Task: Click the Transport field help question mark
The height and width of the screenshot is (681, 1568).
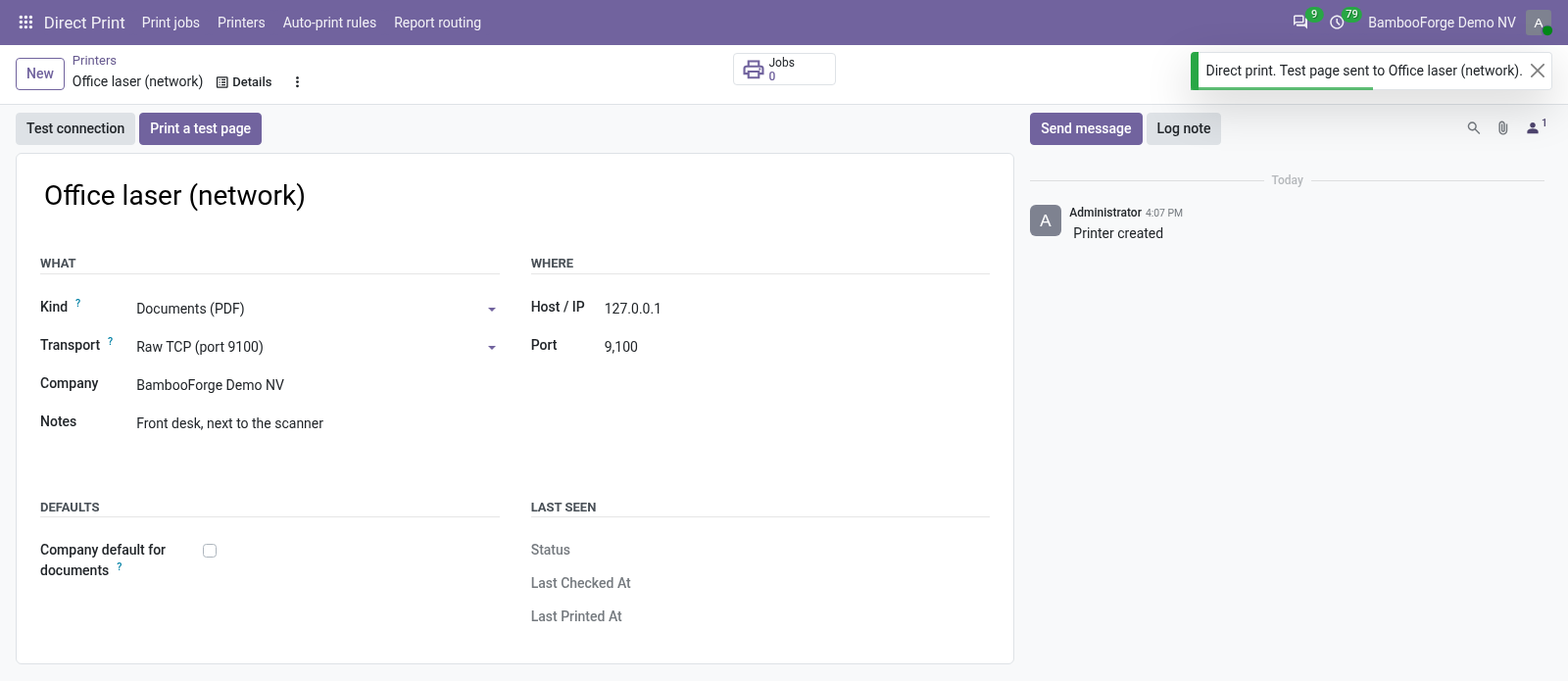Action: pos(111,341)
